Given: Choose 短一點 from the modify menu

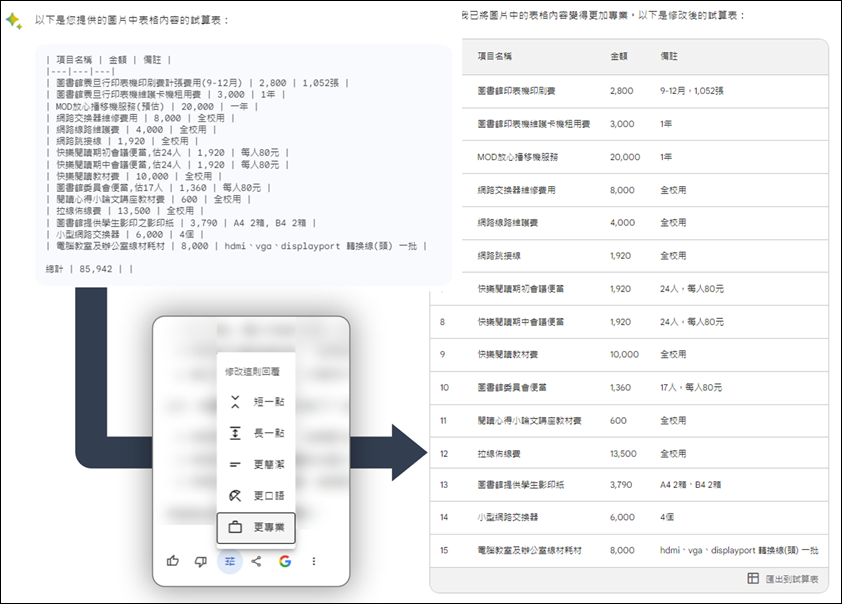Looking at the screenshot, I should tap(256, 402).
